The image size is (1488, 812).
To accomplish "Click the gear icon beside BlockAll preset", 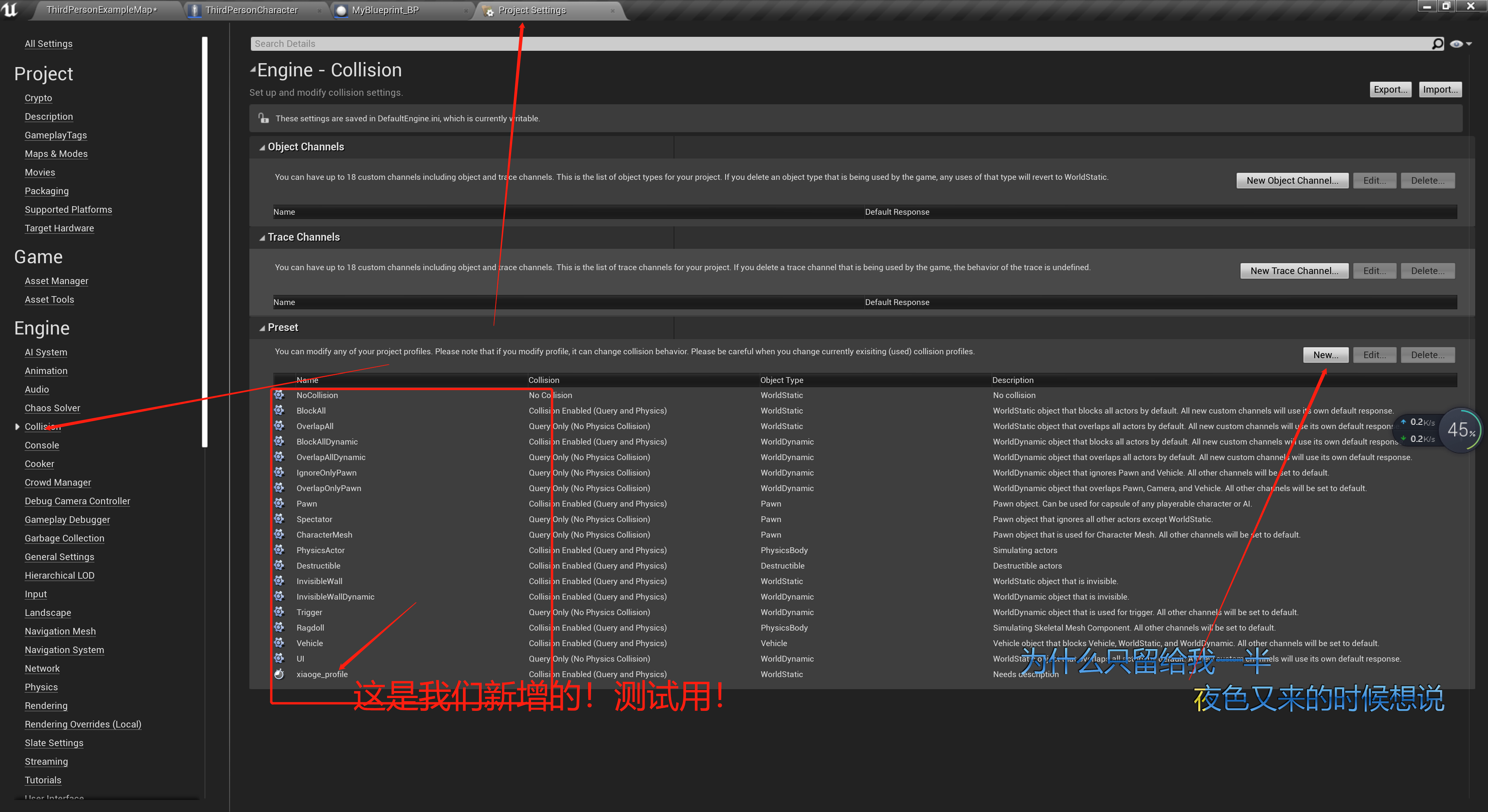I will (279, 410).
